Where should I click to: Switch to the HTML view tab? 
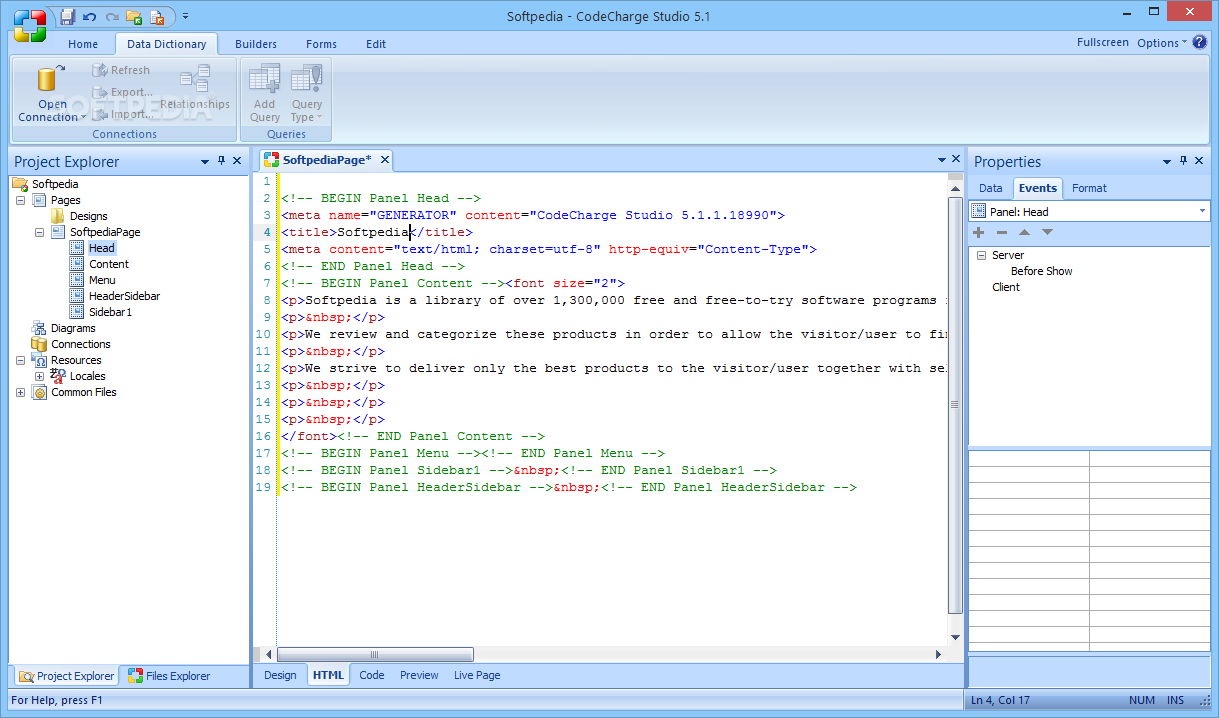328,675
